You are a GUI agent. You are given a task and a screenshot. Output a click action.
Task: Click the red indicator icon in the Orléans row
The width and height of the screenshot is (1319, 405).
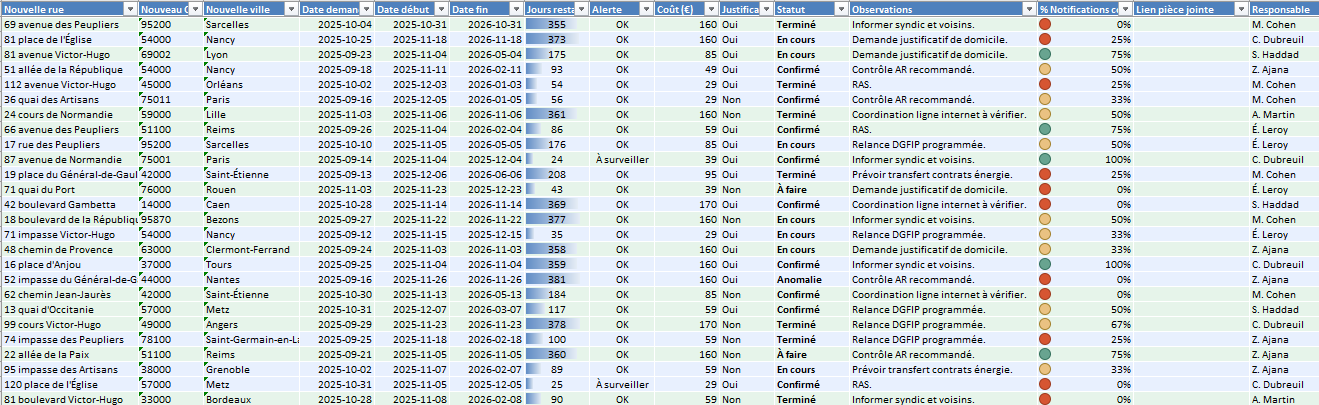(1045, 84)
